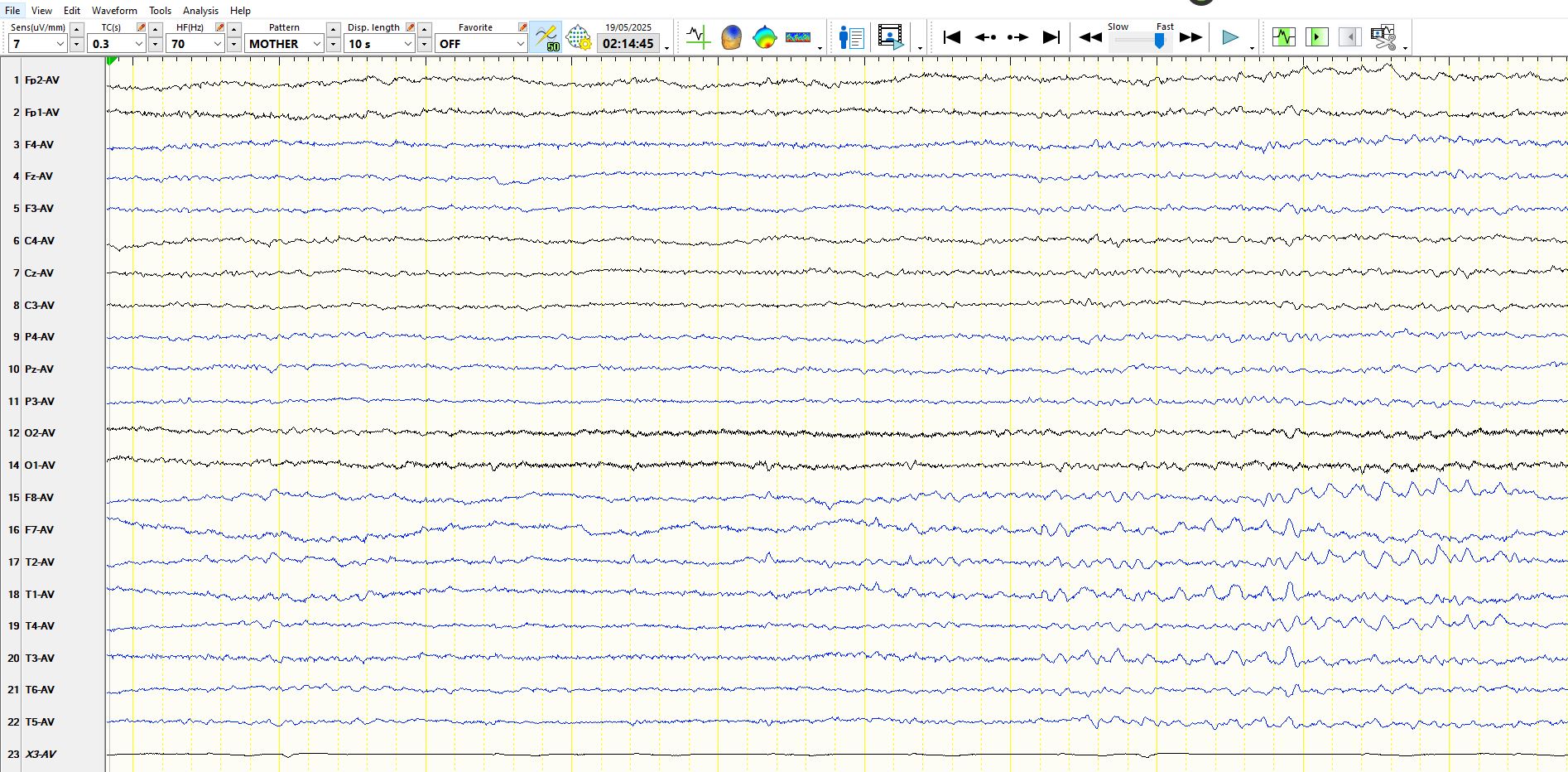Toggle the 50 Hz notch filter icon

click(546, 38)
